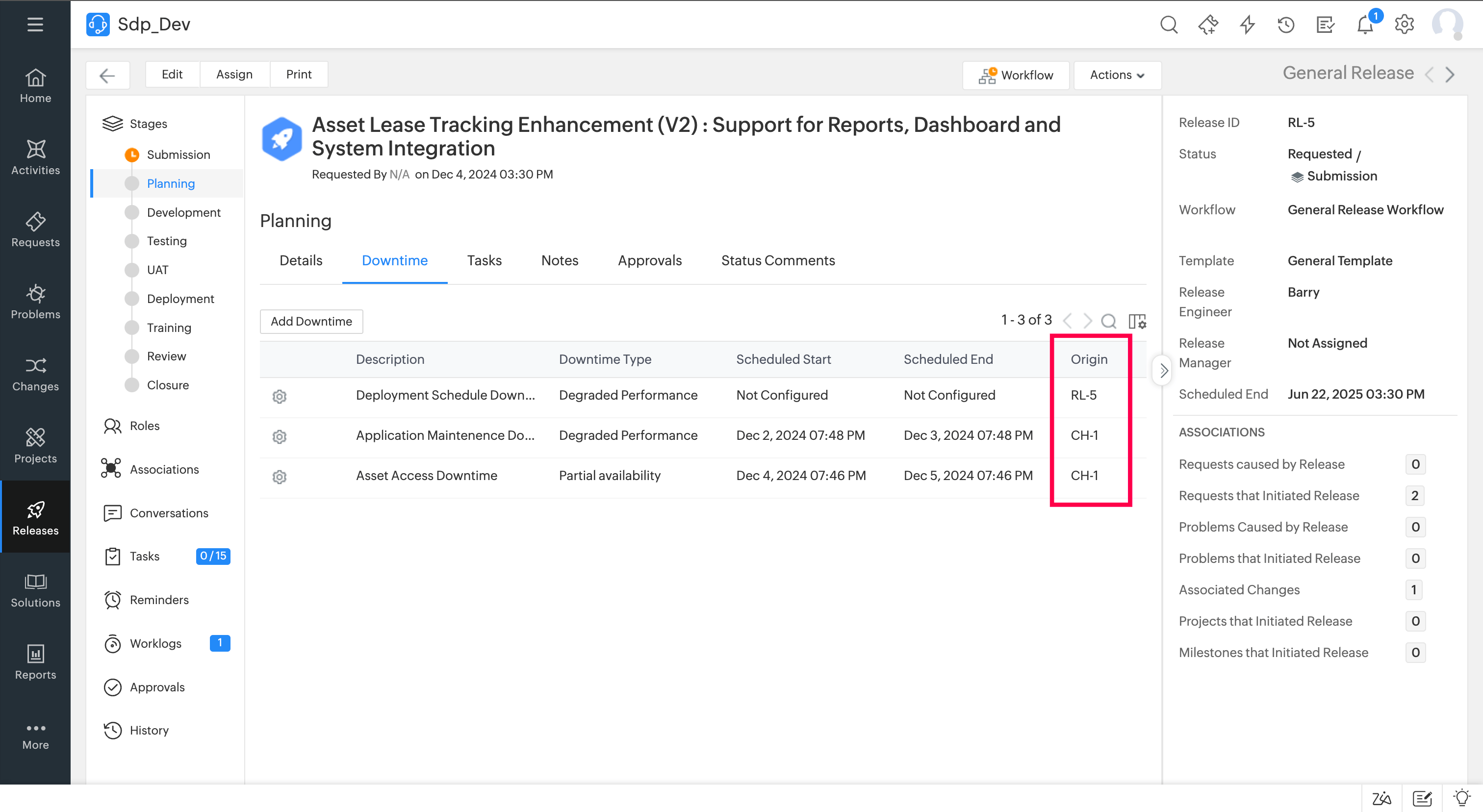The image size is (1483, 812).
Task: Click the Add Downtime button
Action: [311, 321]
